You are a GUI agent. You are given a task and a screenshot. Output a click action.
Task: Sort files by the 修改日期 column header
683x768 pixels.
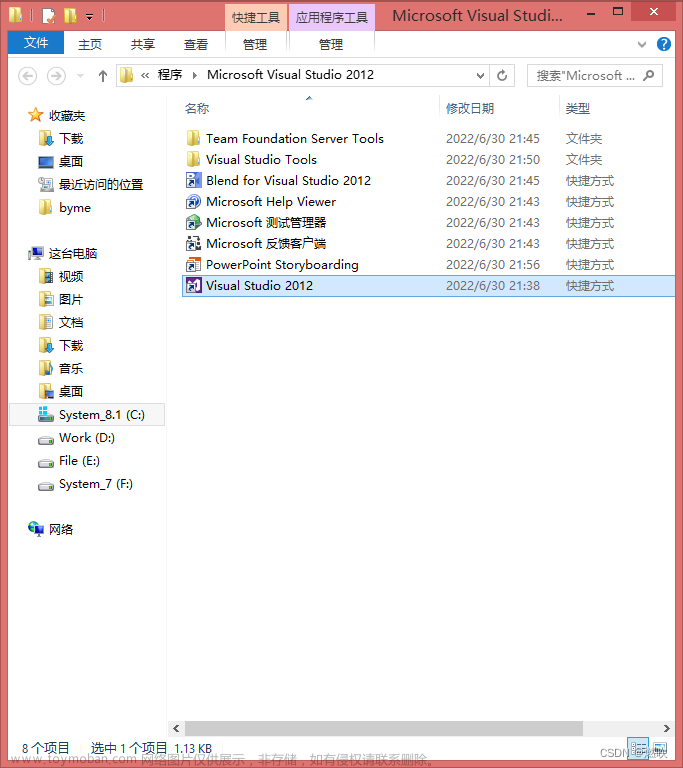point(469,109)
